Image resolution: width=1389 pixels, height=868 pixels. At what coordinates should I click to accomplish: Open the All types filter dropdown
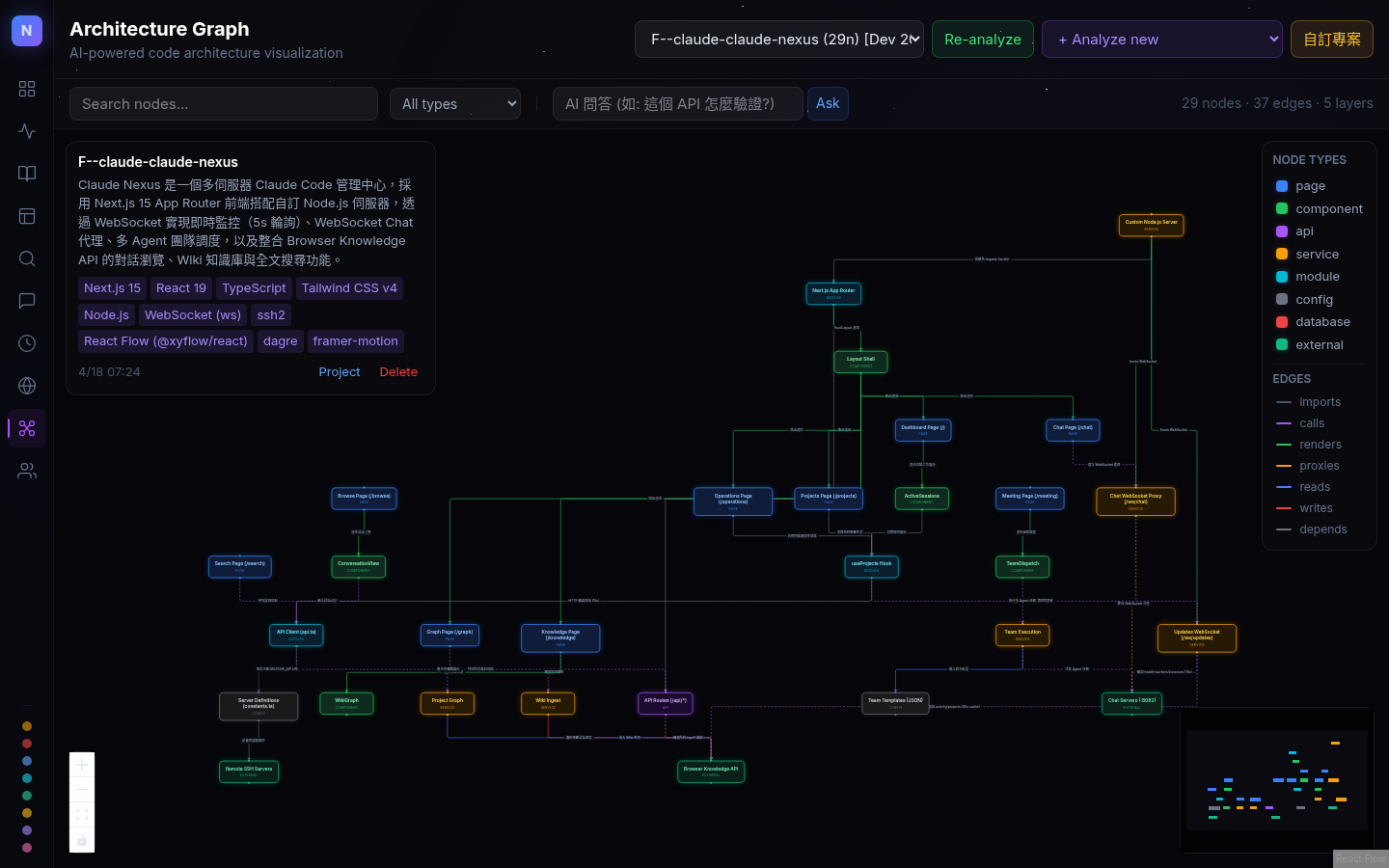pyautogui.click(x=455, y=104)
